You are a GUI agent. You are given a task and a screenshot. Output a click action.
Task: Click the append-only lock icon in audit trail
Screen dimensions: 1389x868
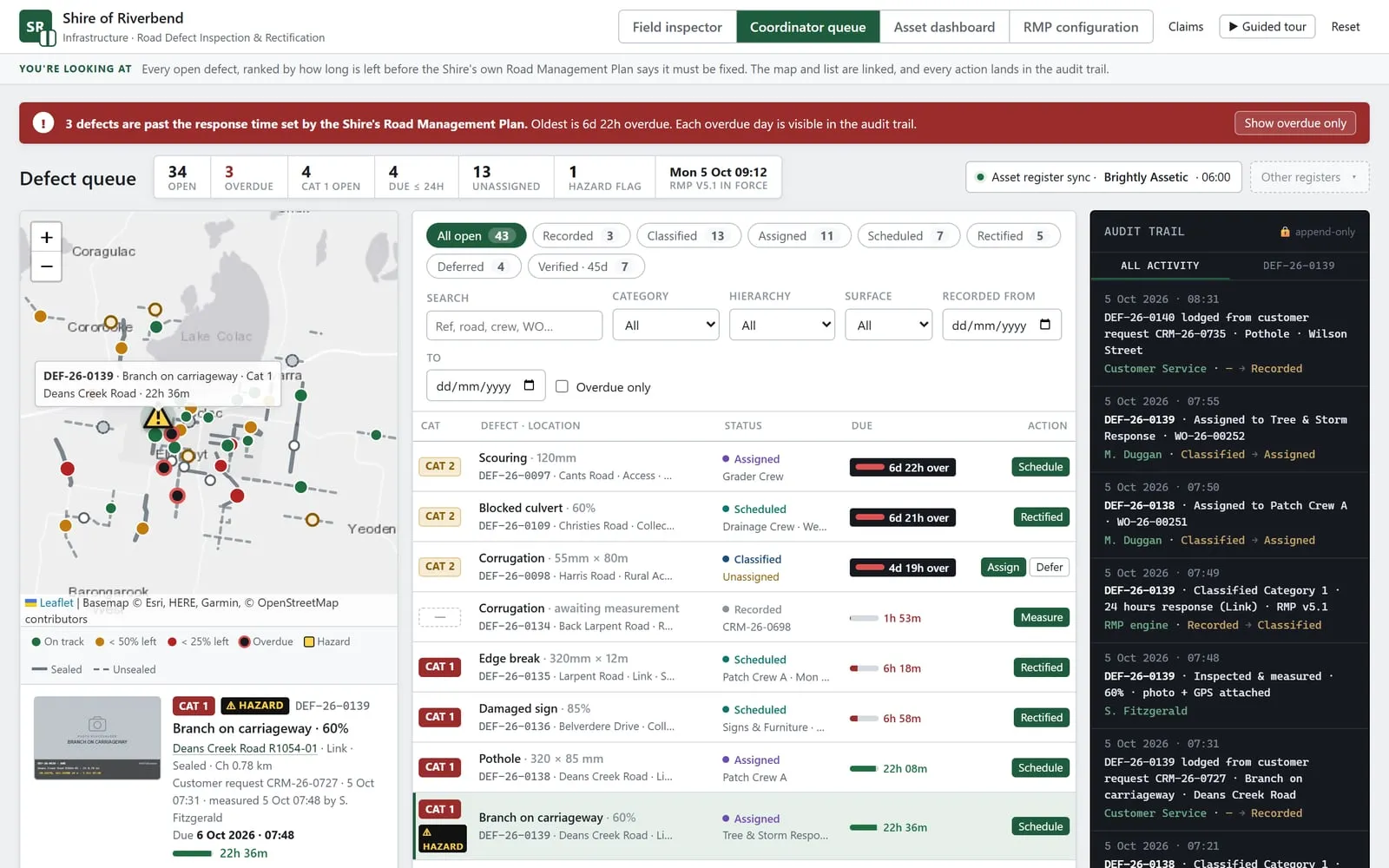tap(1285, 232)
